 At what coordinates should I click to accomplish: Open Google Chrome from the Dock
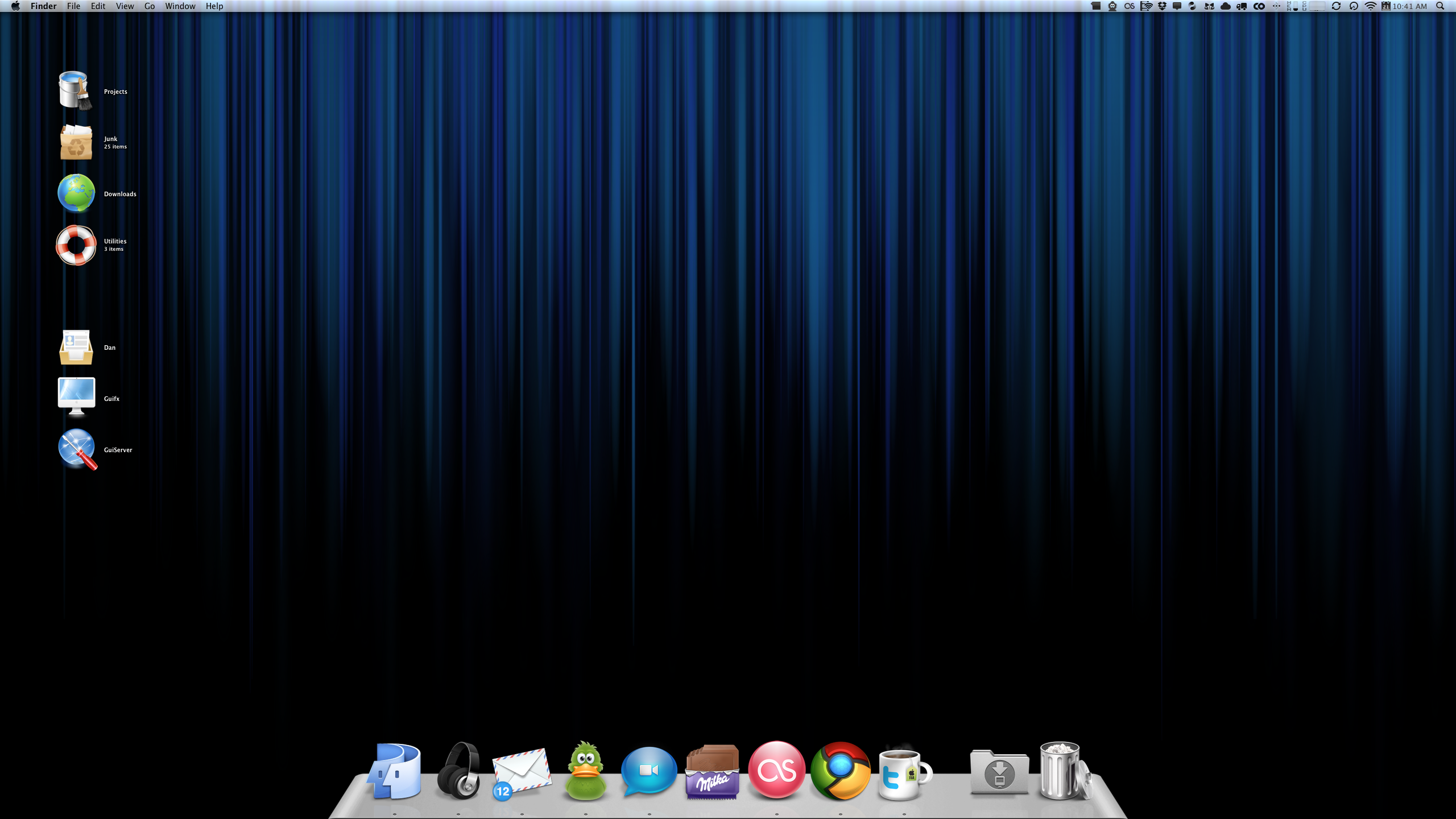(x=840, y=771)
